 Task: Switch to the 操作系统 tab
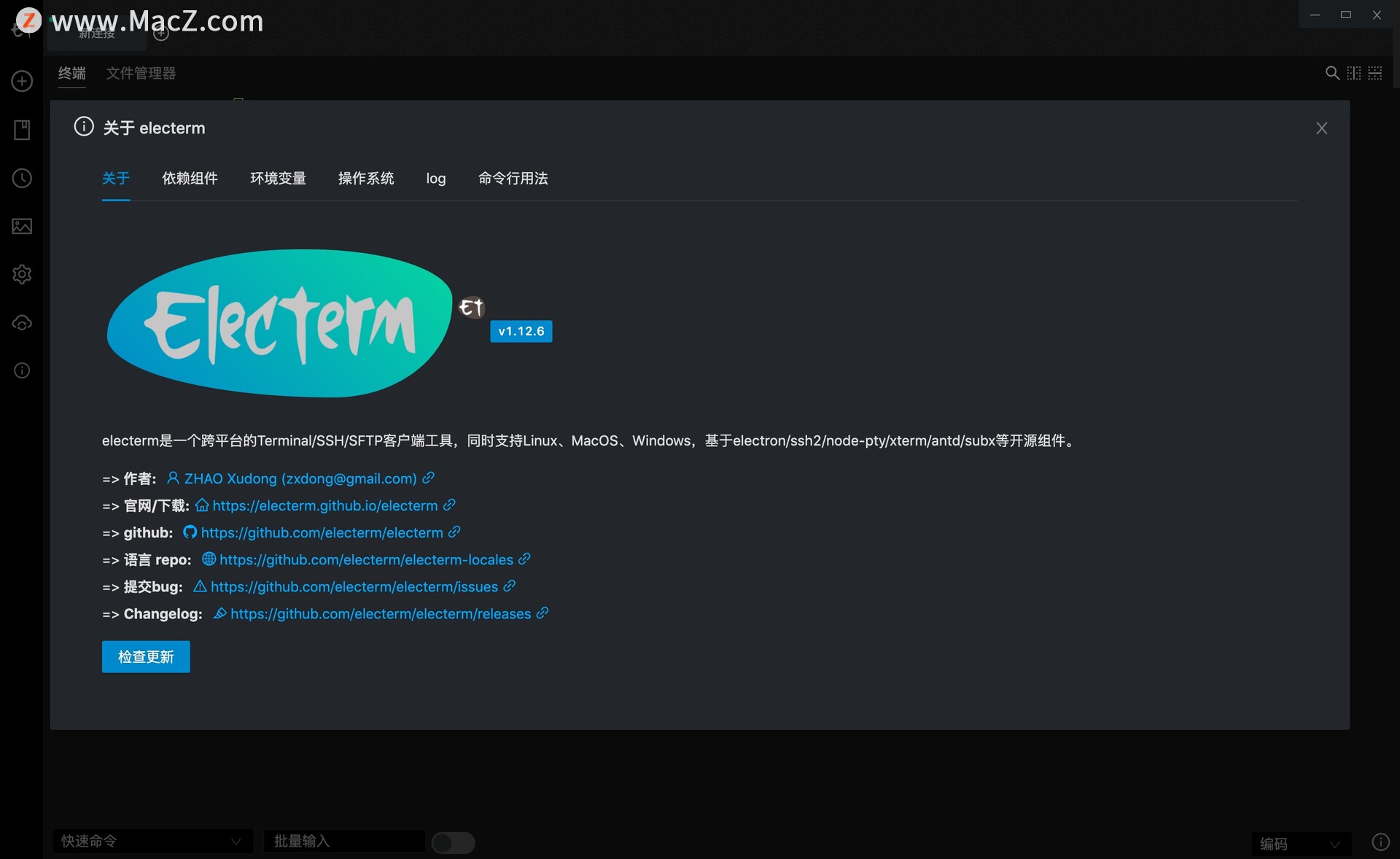366,178
